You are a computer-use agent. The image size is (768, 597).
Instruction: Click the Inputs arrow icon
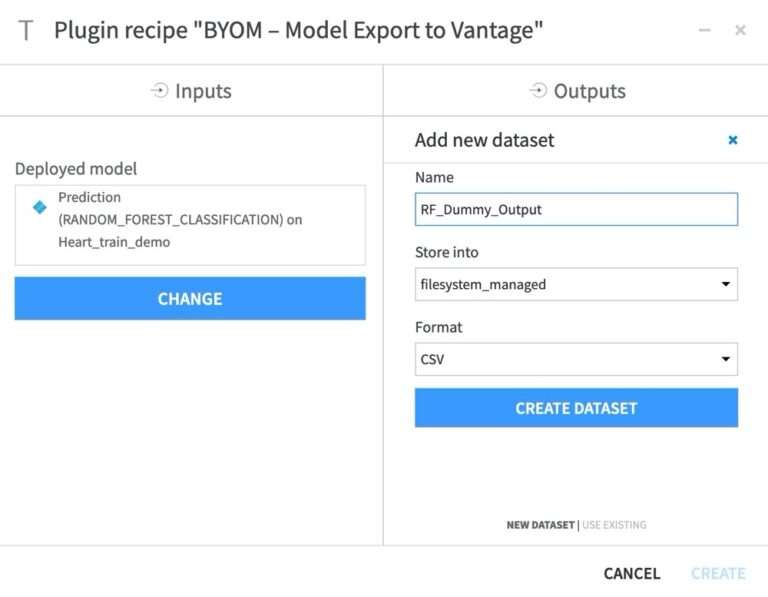coord(159,91)
